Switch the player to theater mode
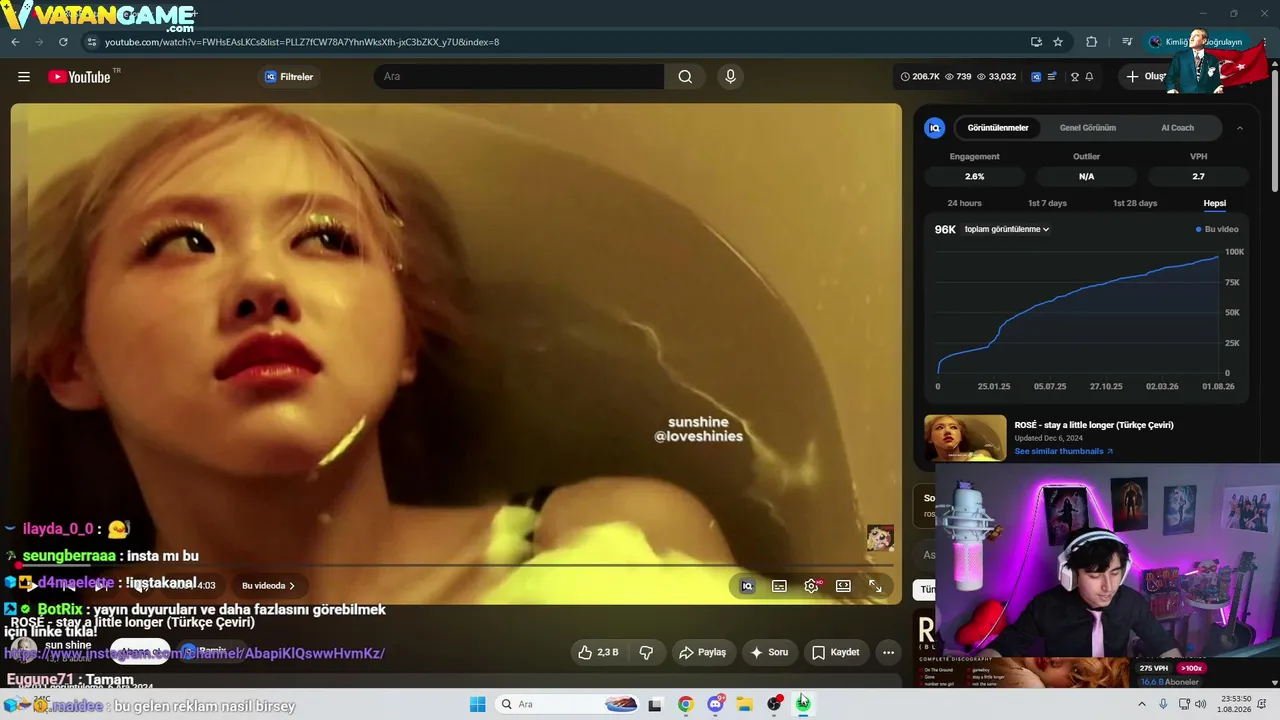 click(843, 586)
